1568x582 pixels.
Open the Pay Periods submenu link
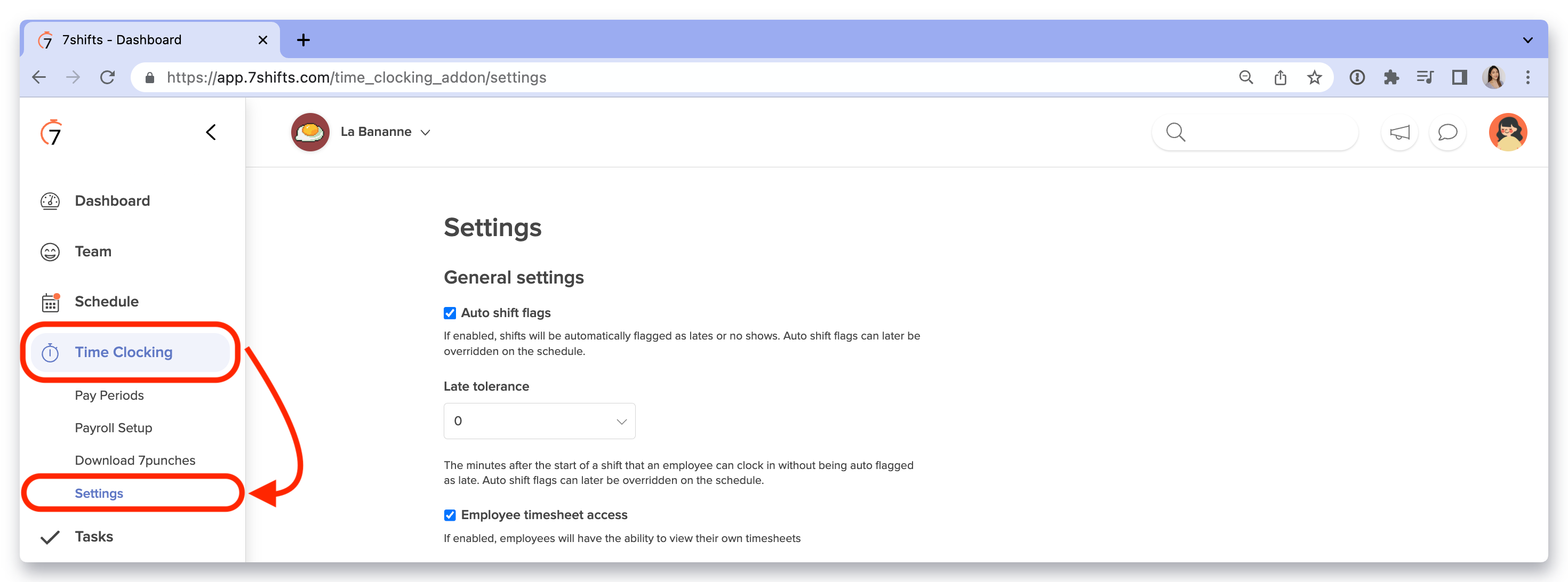click(109, 395)
